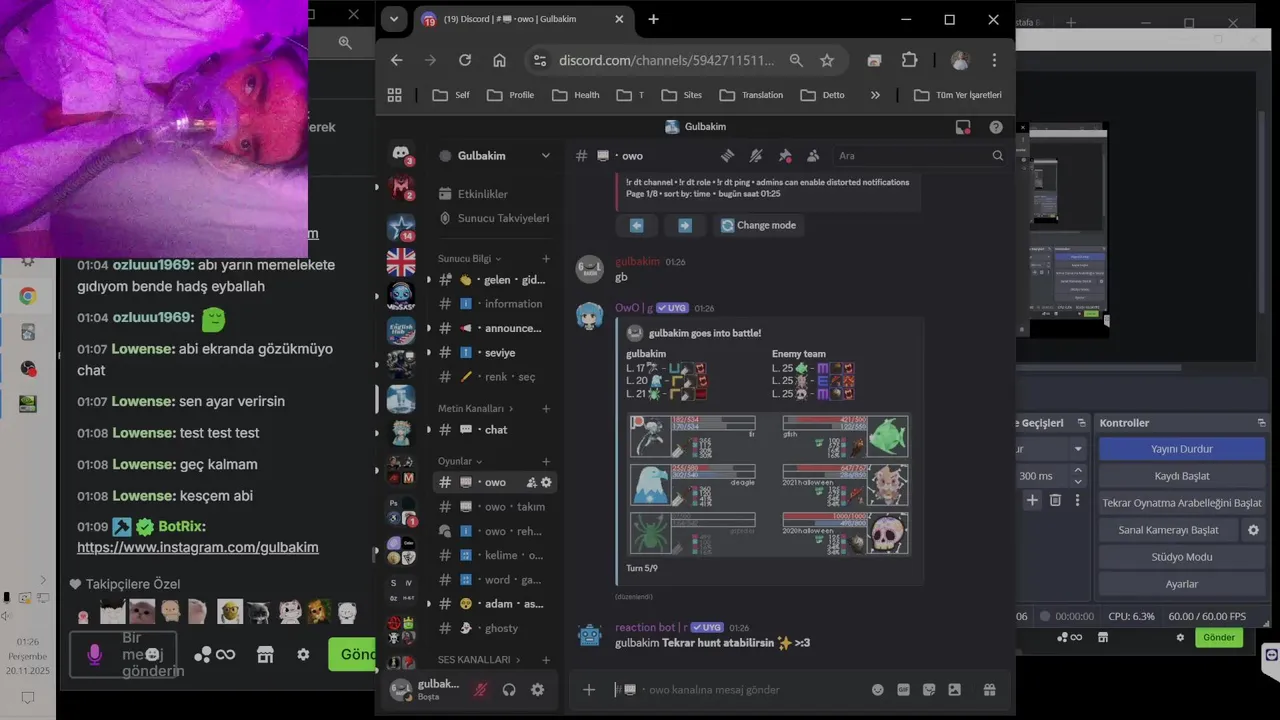Open GIF picker in message bar
This screenshot has height=720, width=1280.
click(904, 690)
